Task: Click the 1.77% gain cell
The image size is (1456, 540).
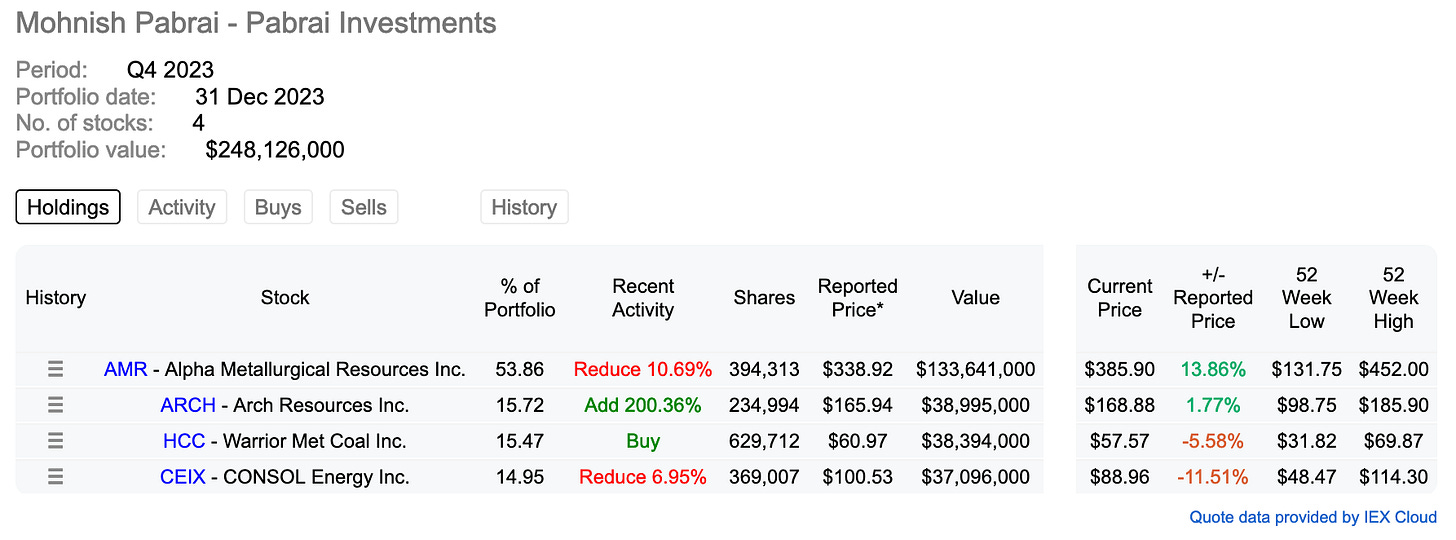Action: [1213, 406]
